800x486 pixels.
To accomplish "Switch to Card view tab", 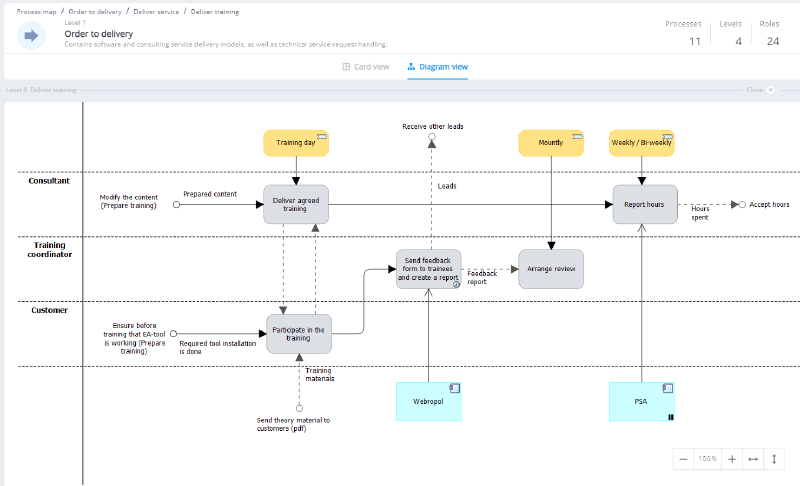I will pos(366,67).
